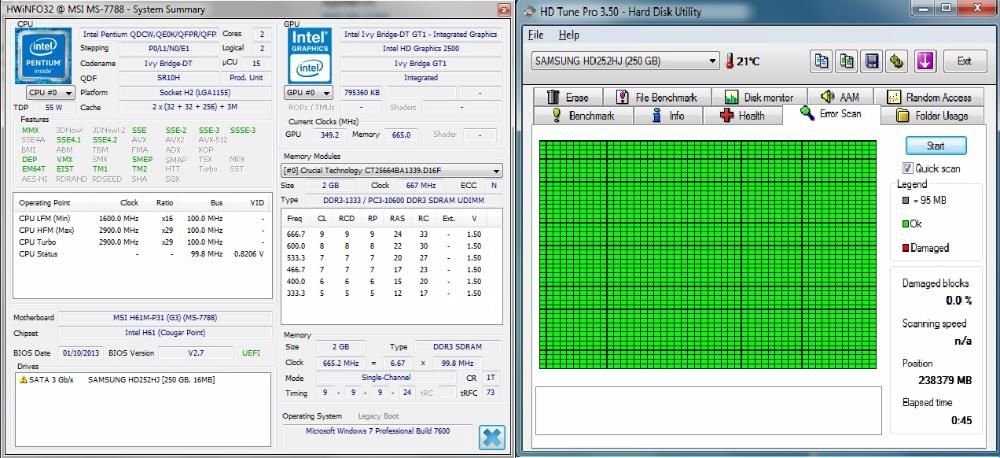Open the File menu in HD Tune

point(536,35)
